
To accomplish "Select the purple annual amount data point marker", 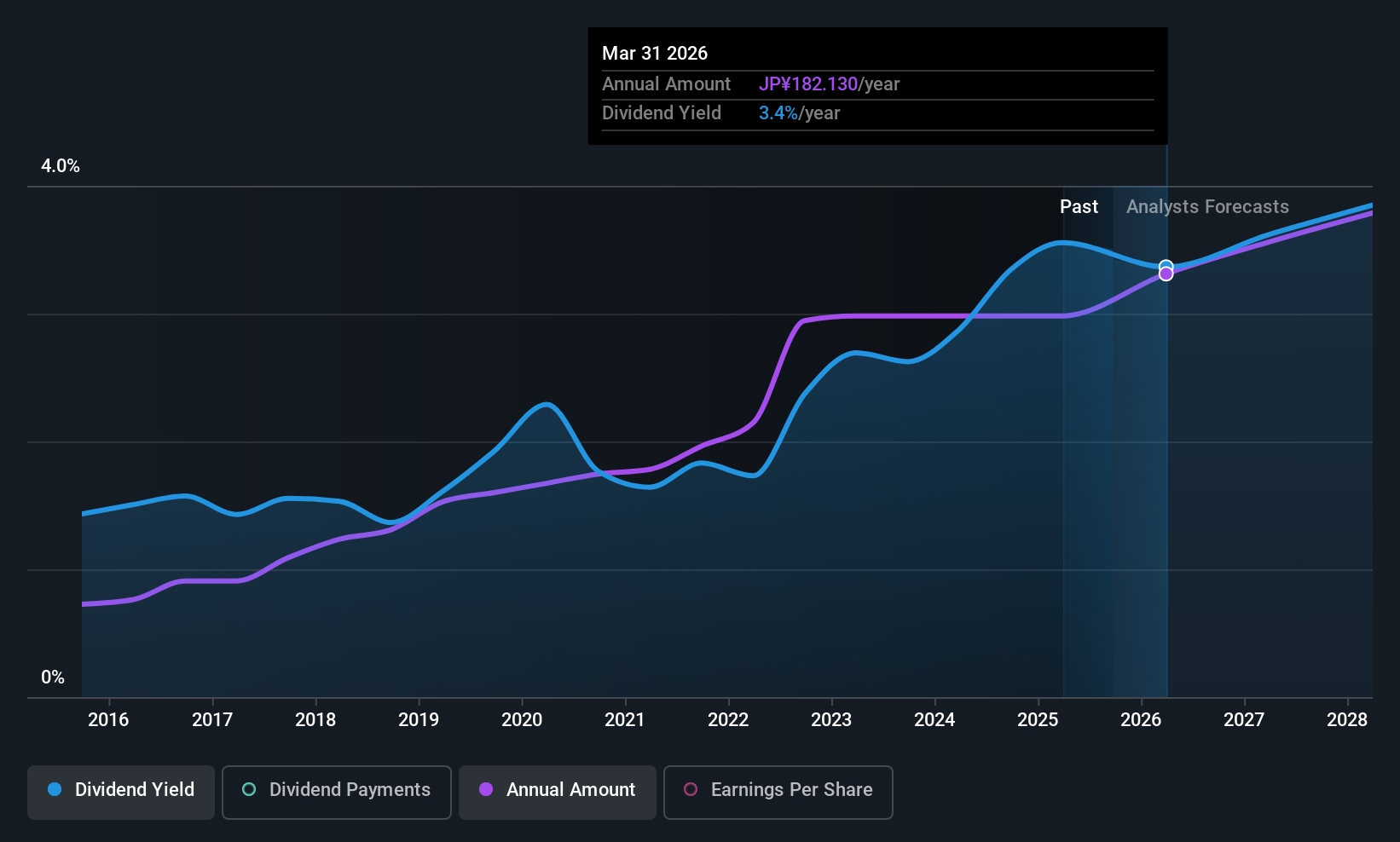I will coord(1166,274).
